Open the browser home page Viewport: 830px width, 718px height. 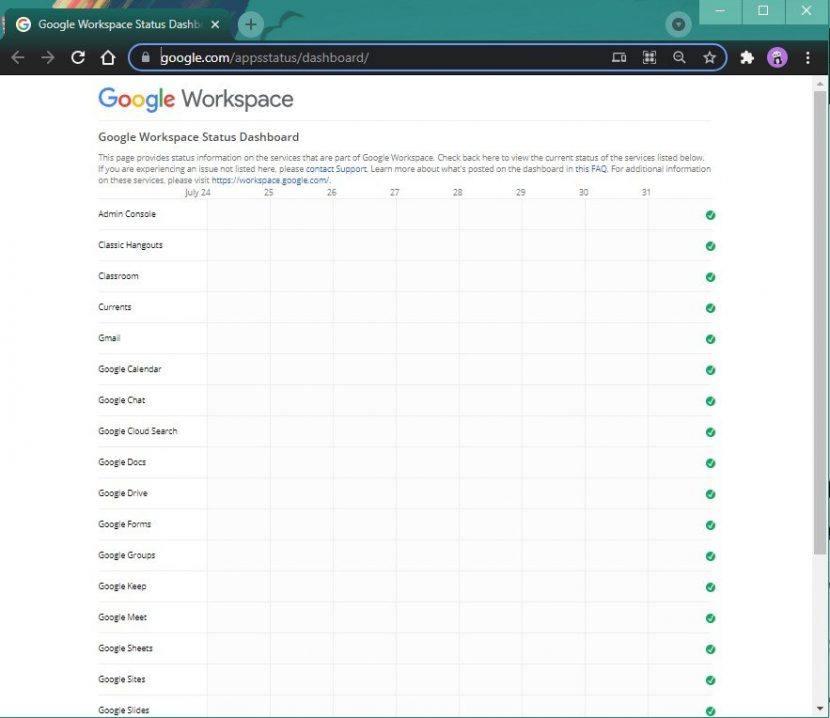108,57
